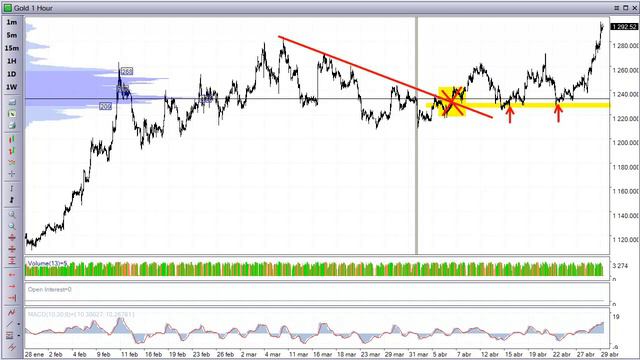
Task: Select the thick bar width icon
Action: tap(12, 200)
